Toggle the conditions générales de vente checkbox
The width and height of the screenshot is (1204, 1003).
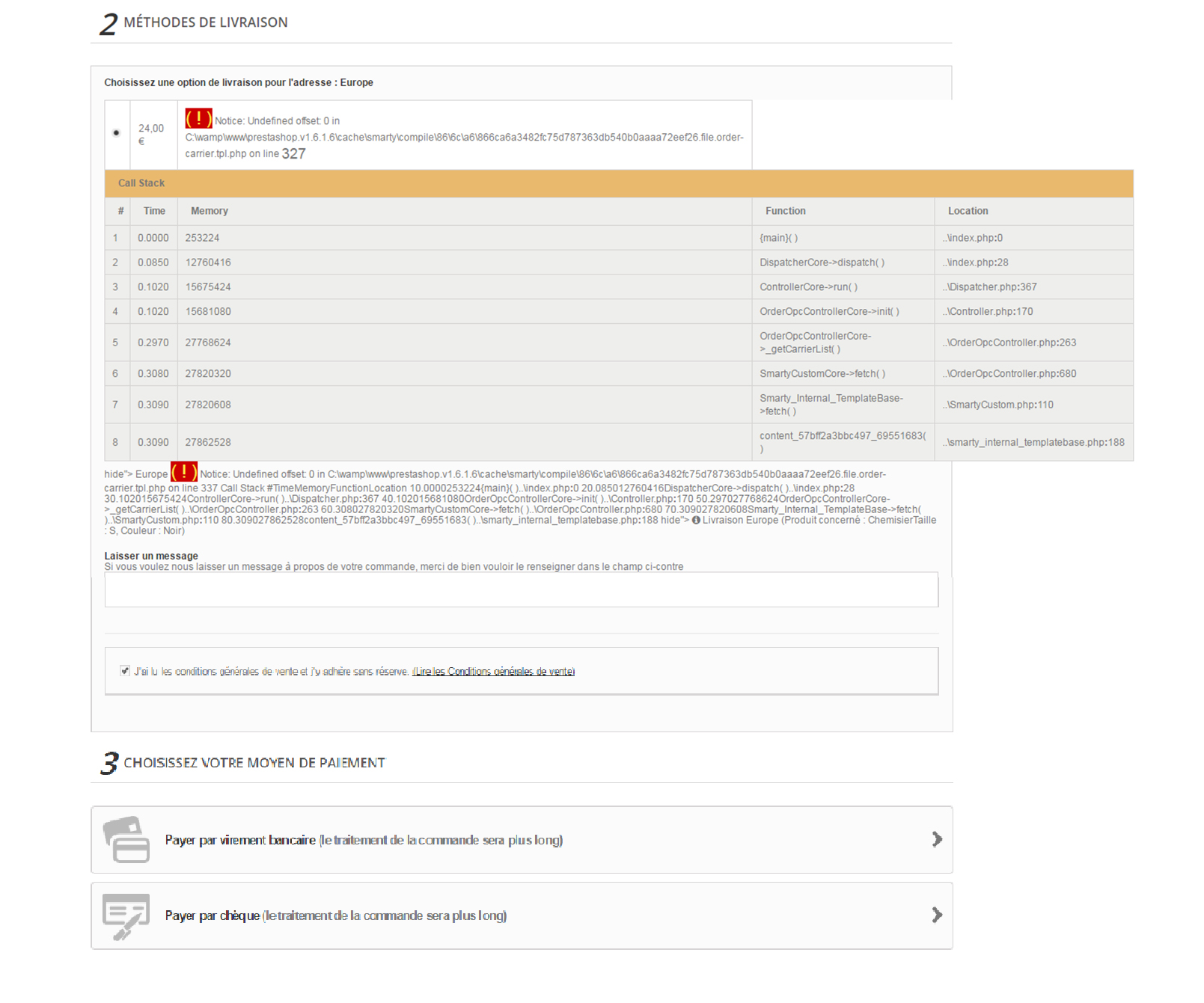[125, 671]
